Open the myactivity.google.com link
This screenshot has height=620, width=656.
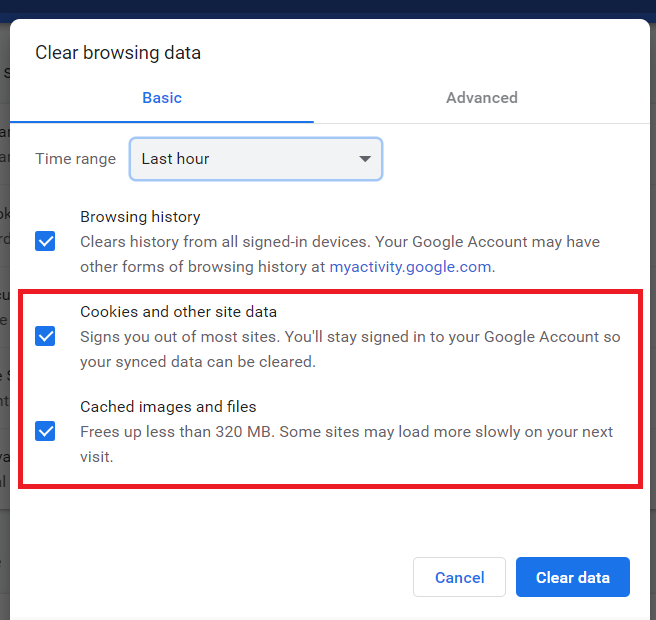[x=410, y=267]
